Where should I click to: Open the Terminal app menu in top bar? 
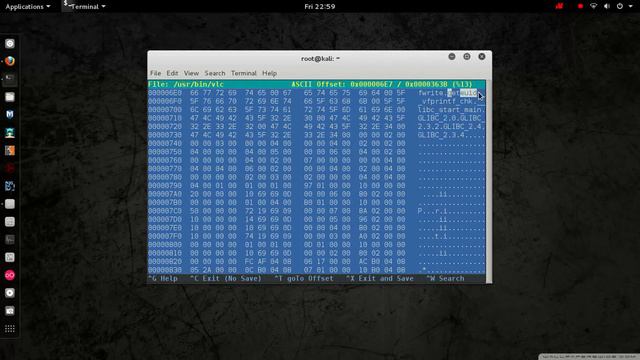point(84,7)
